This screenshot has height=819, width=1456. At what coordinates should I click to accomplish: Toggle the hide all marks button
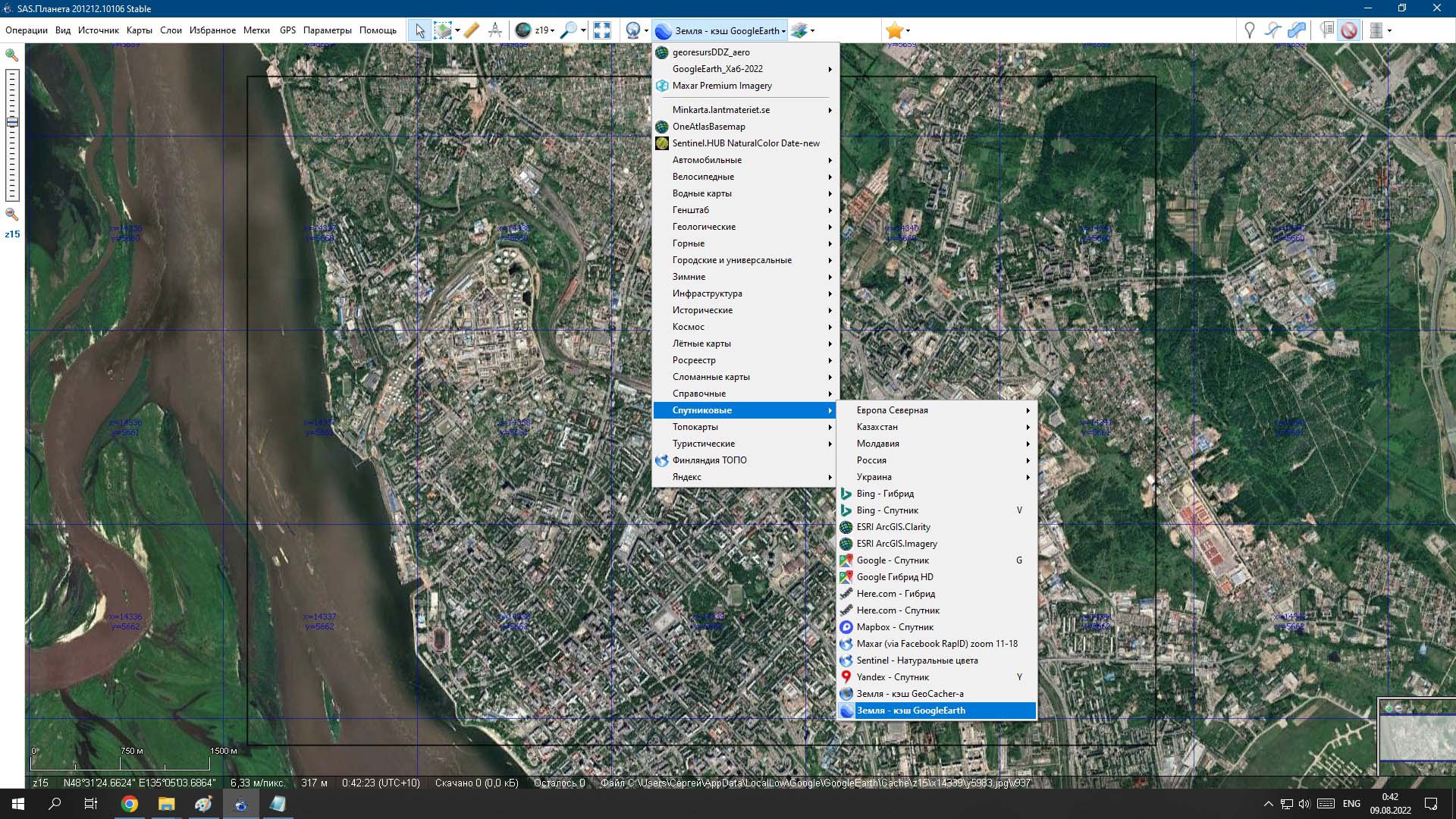[1348, 30]
